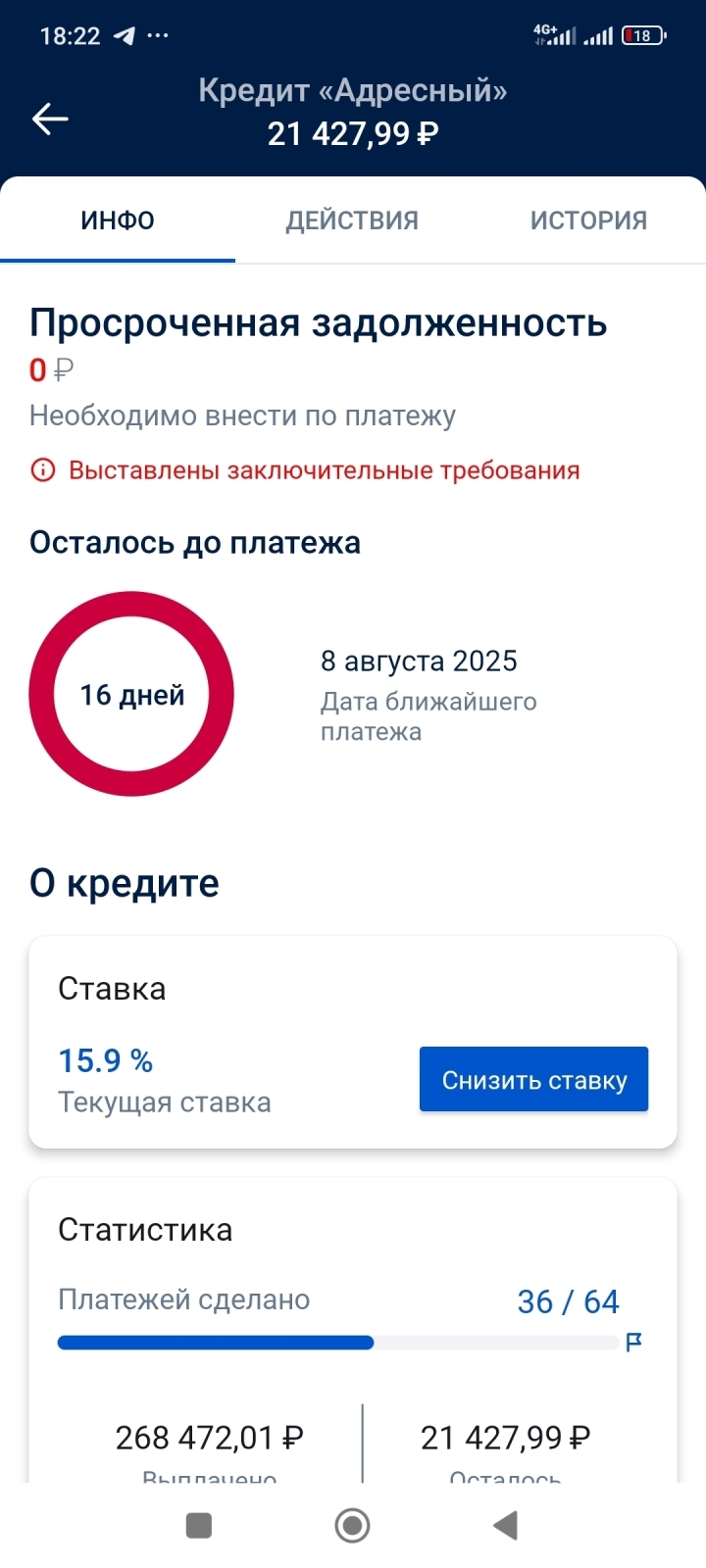Tap the battery indicator in status bar

[x=643, y=36]
